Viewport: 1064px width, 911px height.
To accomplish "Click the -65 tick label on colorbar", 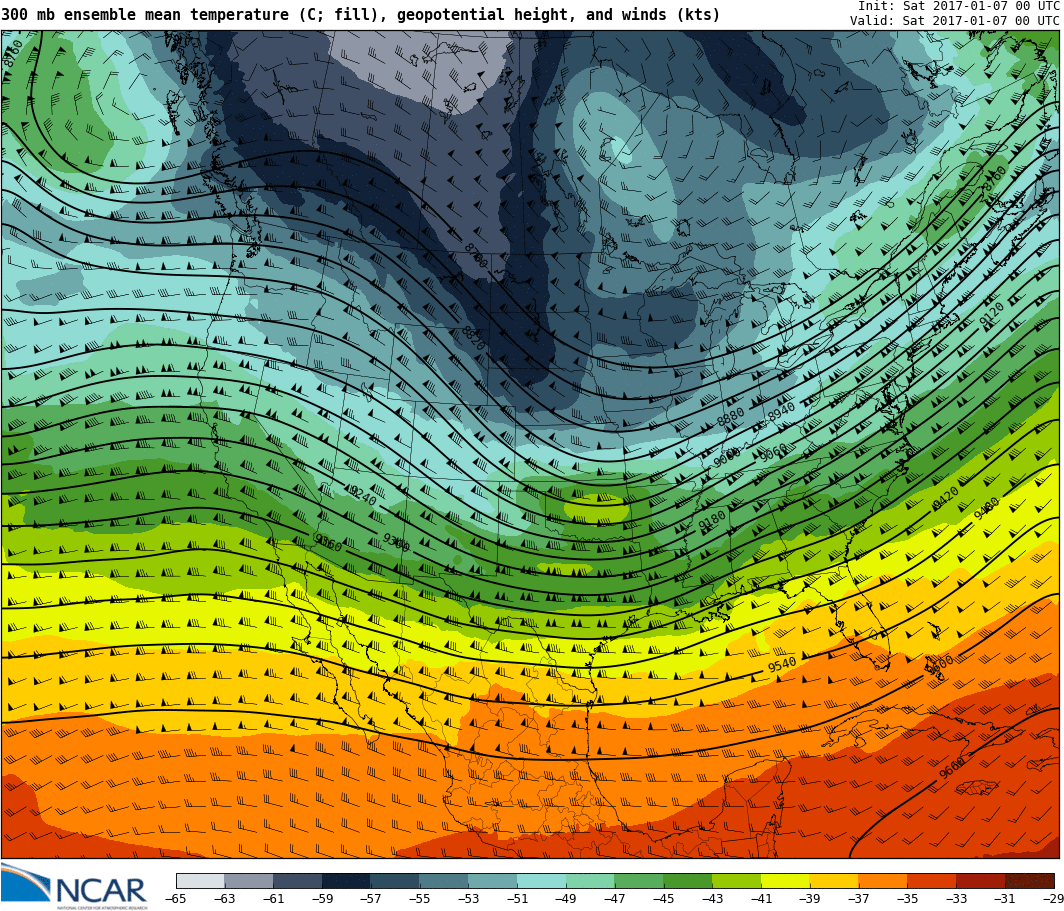I will point(176,899).
